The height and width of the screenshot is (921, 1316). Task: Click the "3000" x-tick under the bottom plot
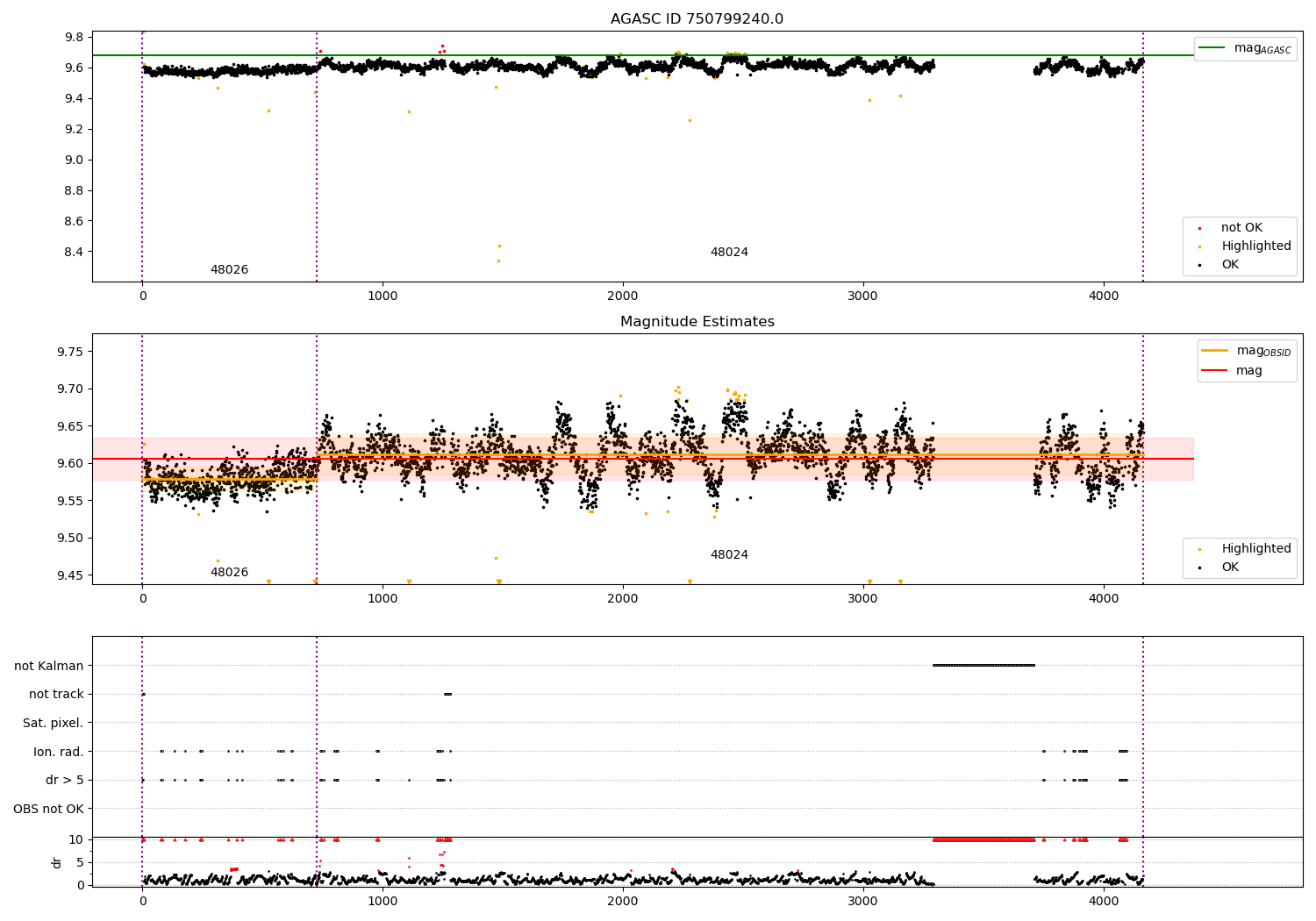863,901
